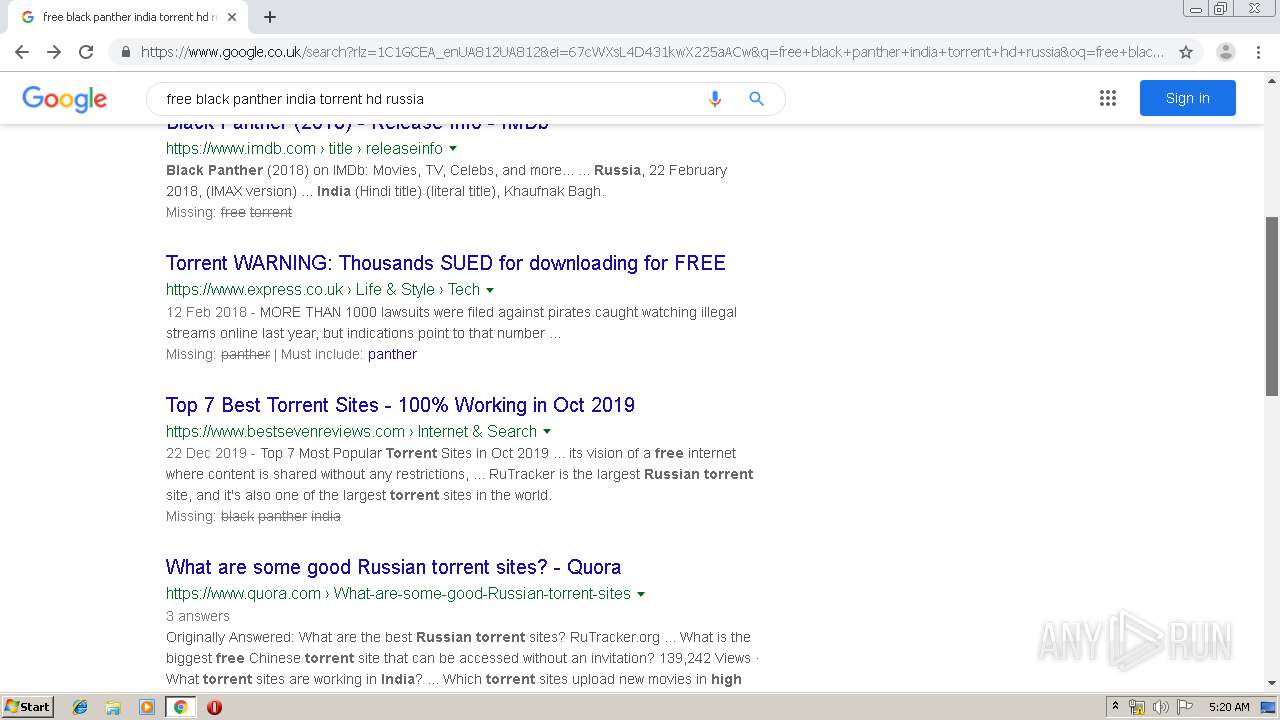Click the scrollbar down arrow
This screenshot has height=720, width=1280.
tap(1272, 683)
